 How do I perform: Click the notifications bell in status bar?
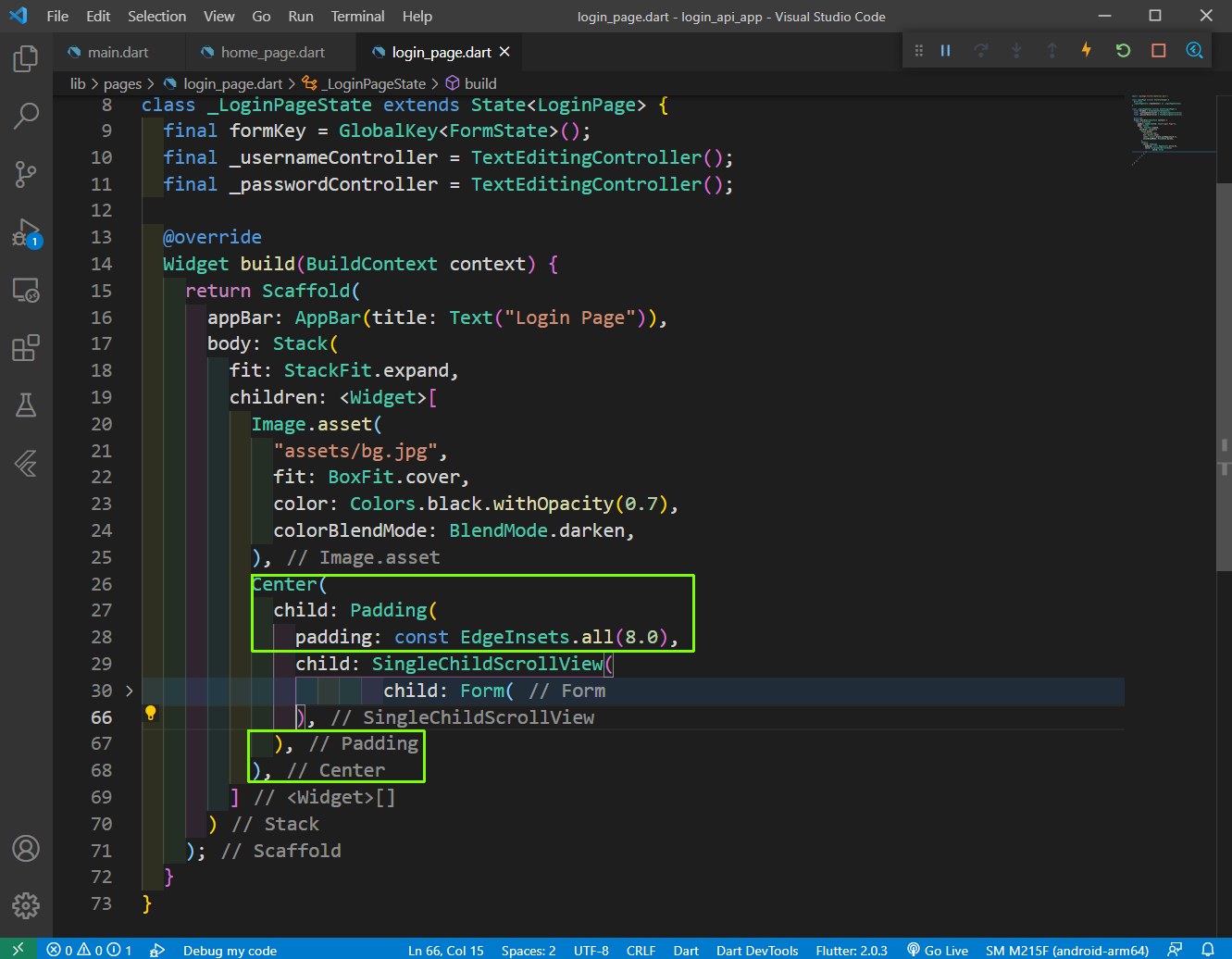click(x=1208, y=950)
